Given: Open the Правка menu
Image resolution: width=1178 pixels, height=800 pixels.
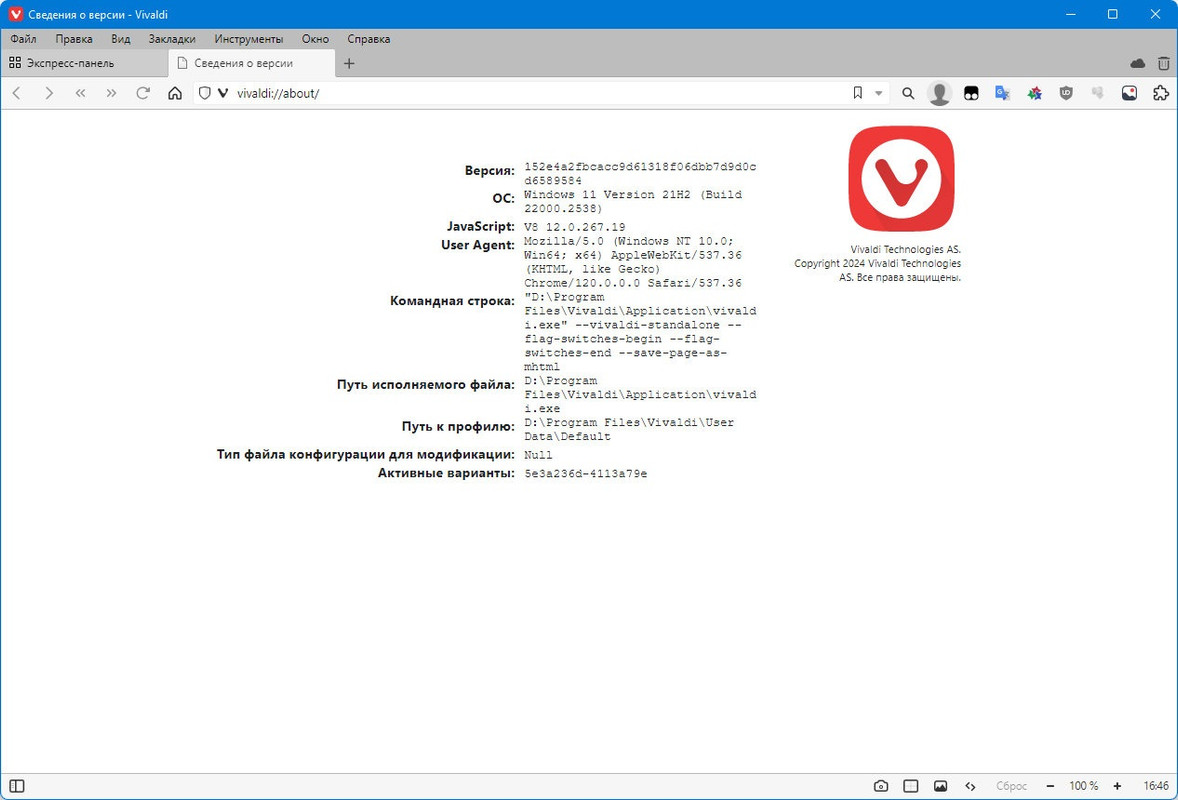Looking at the screenshot, I should point(74,39).
